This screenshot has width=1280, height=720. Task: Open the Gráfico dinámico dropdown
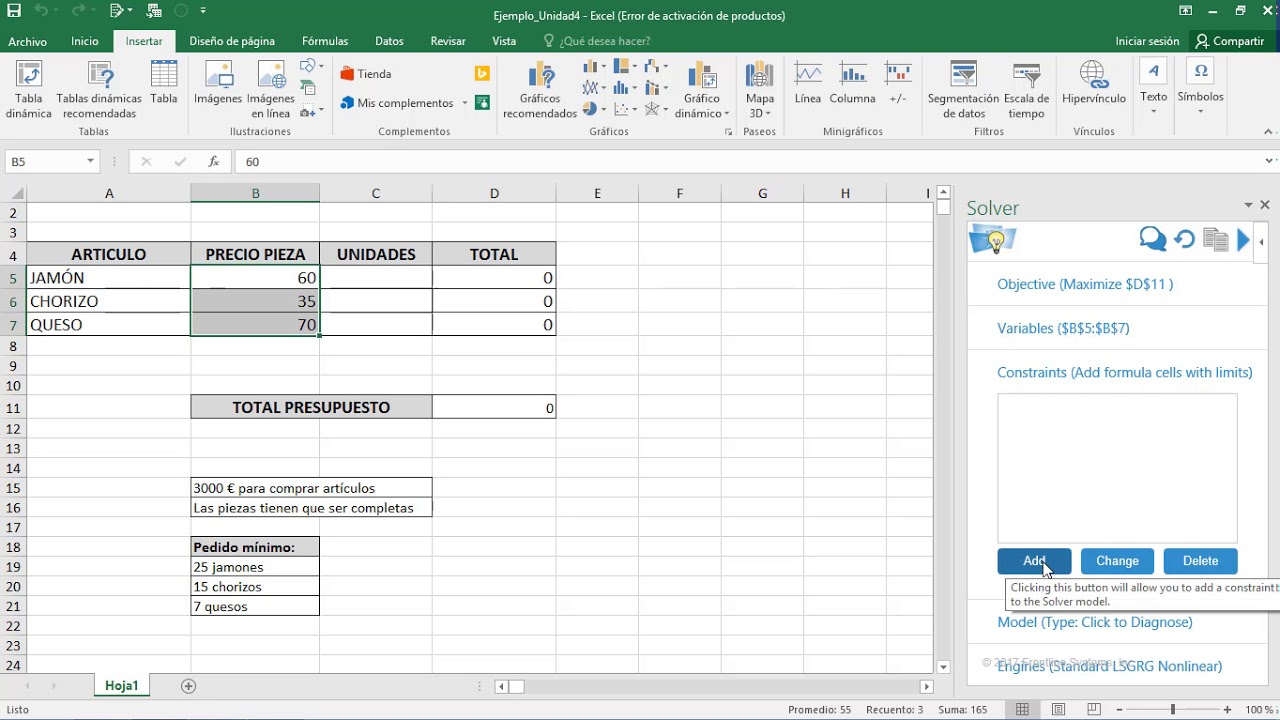coord(726,114)
